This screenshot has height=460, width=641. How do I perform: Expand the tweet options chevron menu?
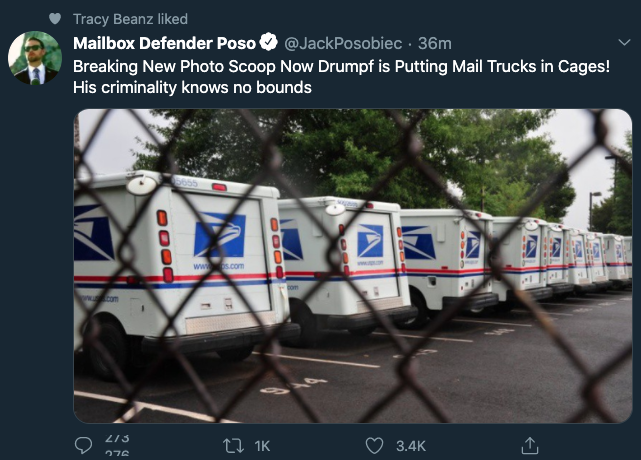click(624, 42)
